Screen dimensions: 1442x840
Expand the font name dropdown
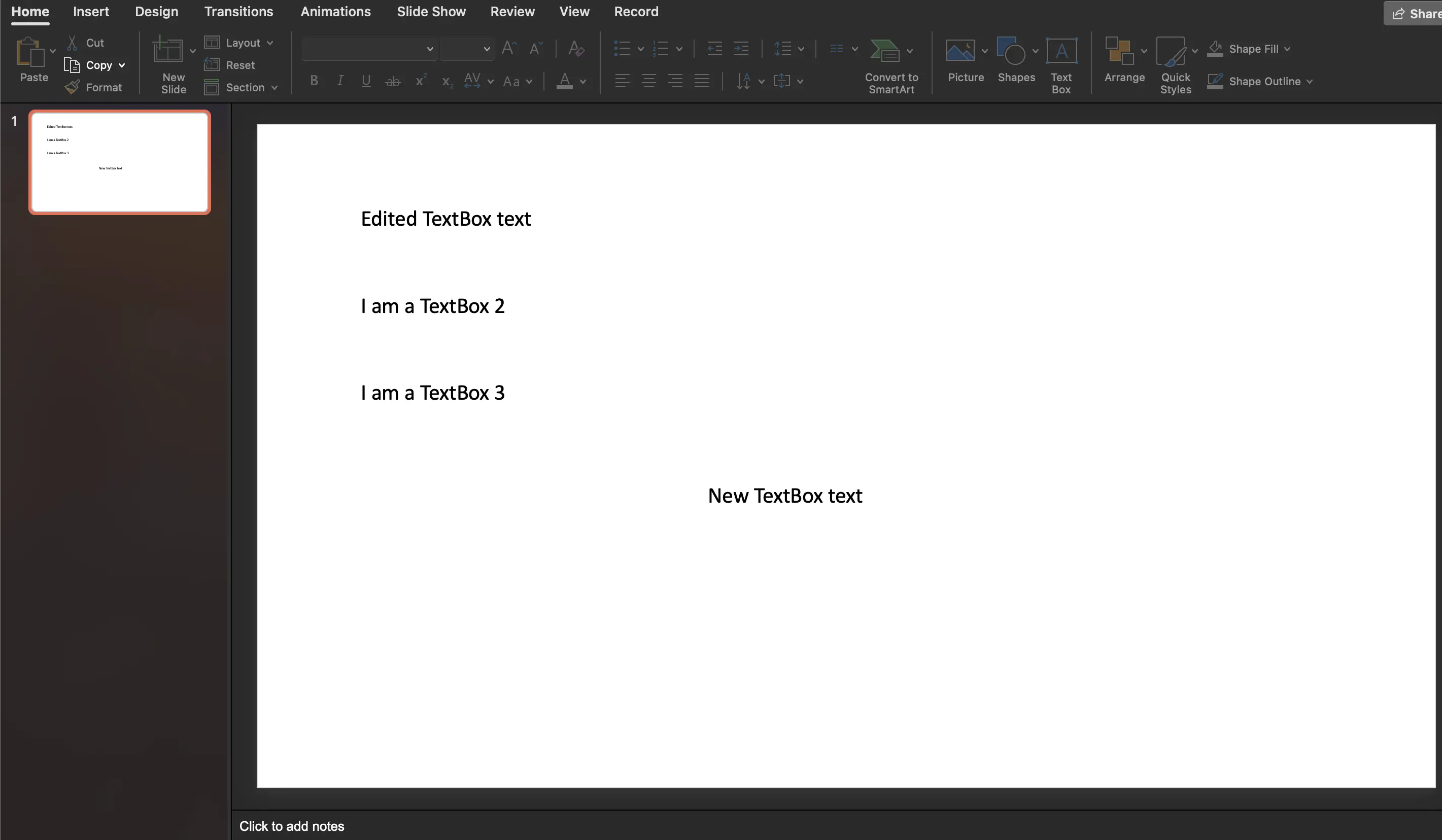click(430, 49)
